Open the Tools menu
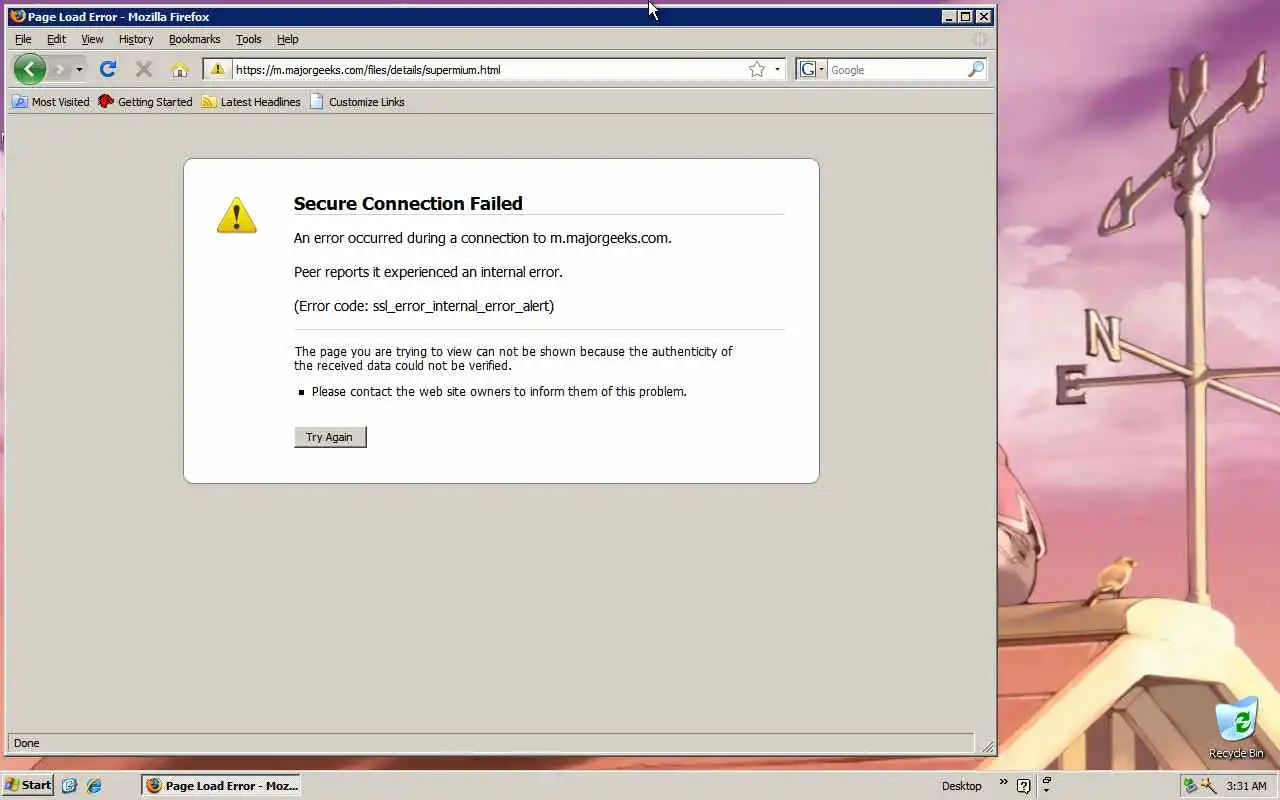Viewport: 1280px width, 800px height. (248, 39)
